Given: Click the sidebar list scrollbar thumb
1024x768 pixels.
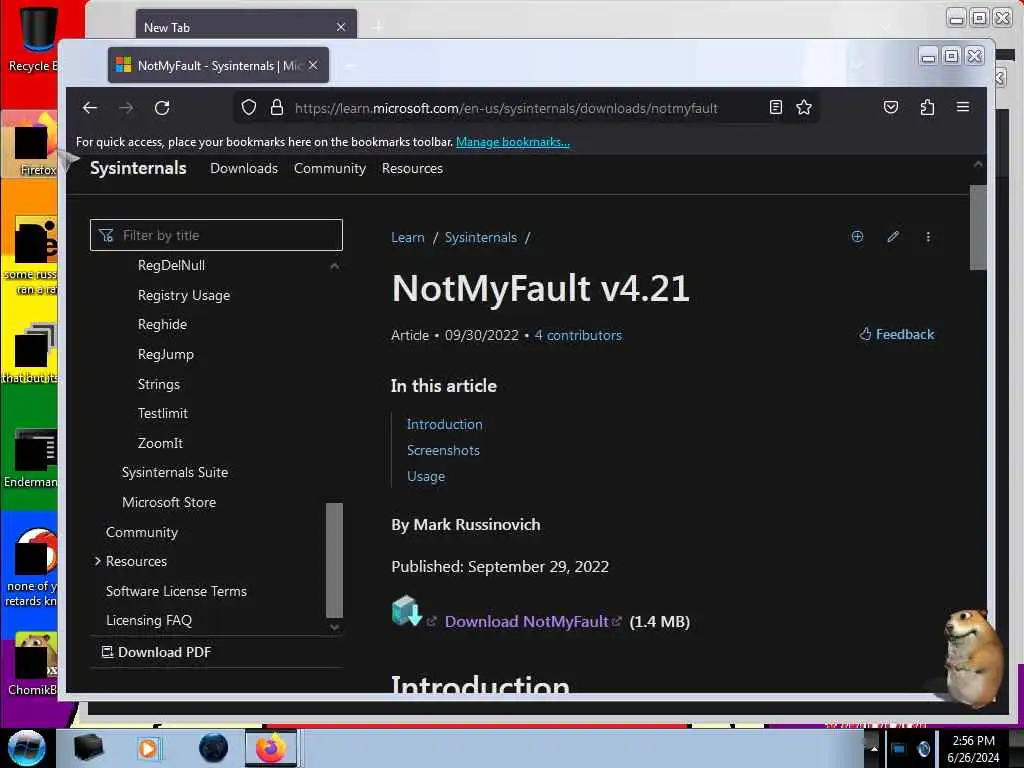Looking at the screenshot, I should click(334, 560).
